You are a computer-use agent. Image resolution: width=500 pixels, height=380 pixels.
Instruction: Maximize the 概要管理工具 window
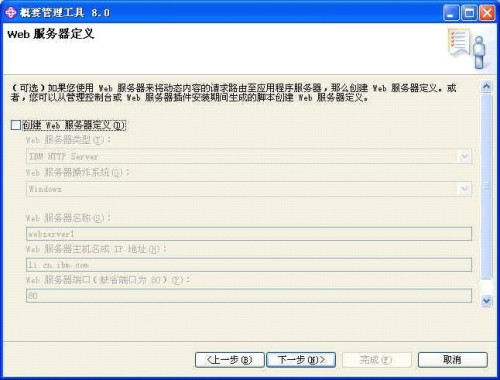[469, 13]
